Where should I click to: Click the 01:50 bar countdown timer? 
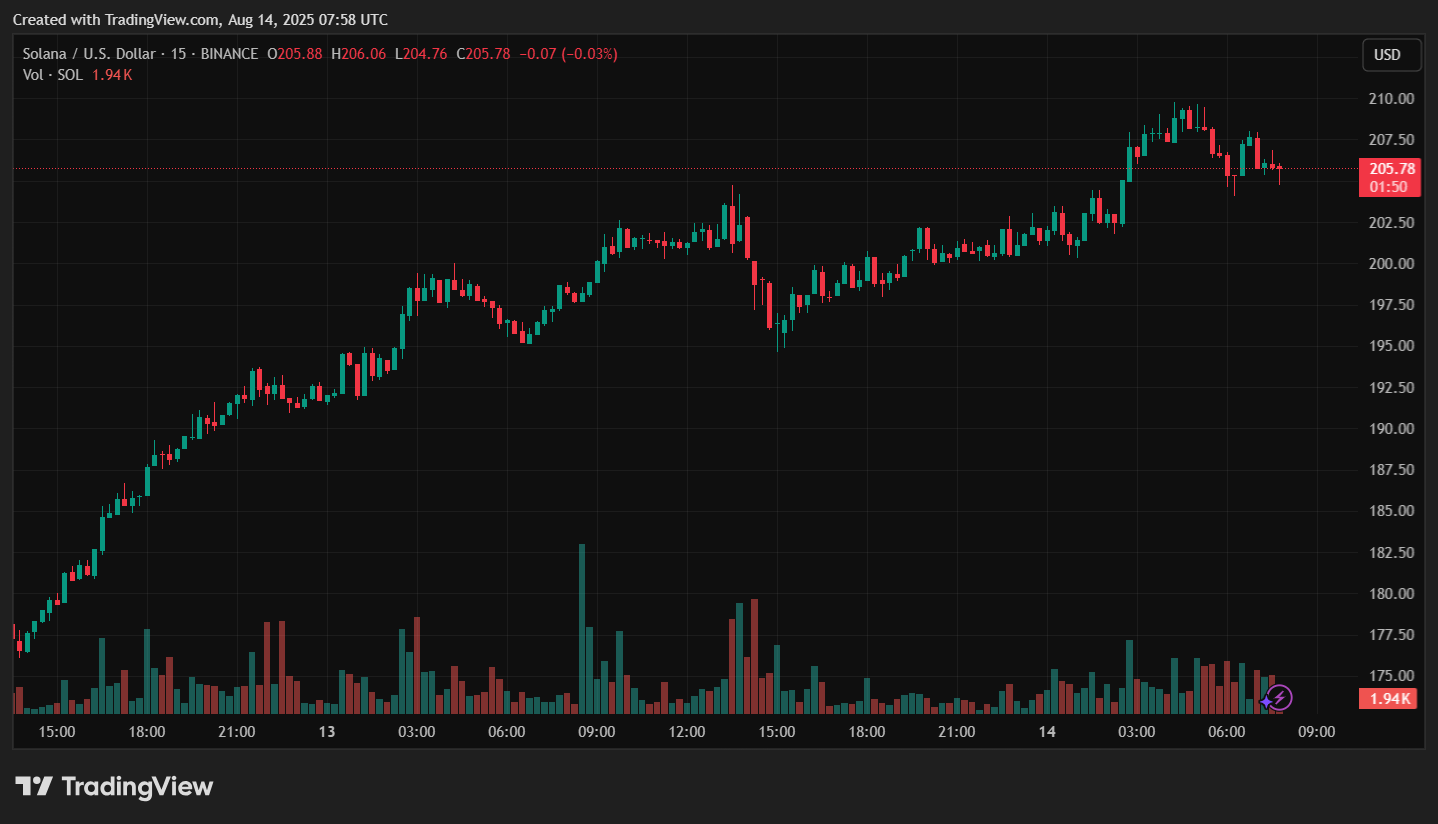click(x=1391, y=187)
